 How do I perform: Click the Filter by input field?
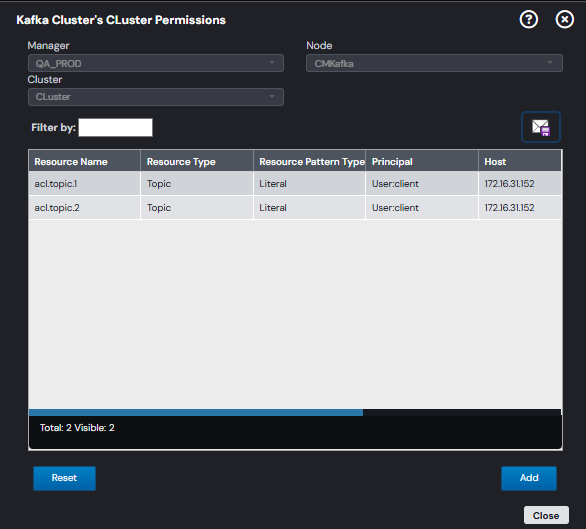(x=115, y=127)
